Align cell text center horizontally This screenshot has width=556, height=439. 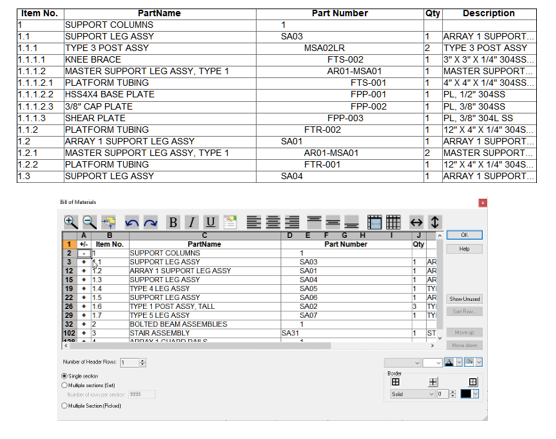coord(273,222)
